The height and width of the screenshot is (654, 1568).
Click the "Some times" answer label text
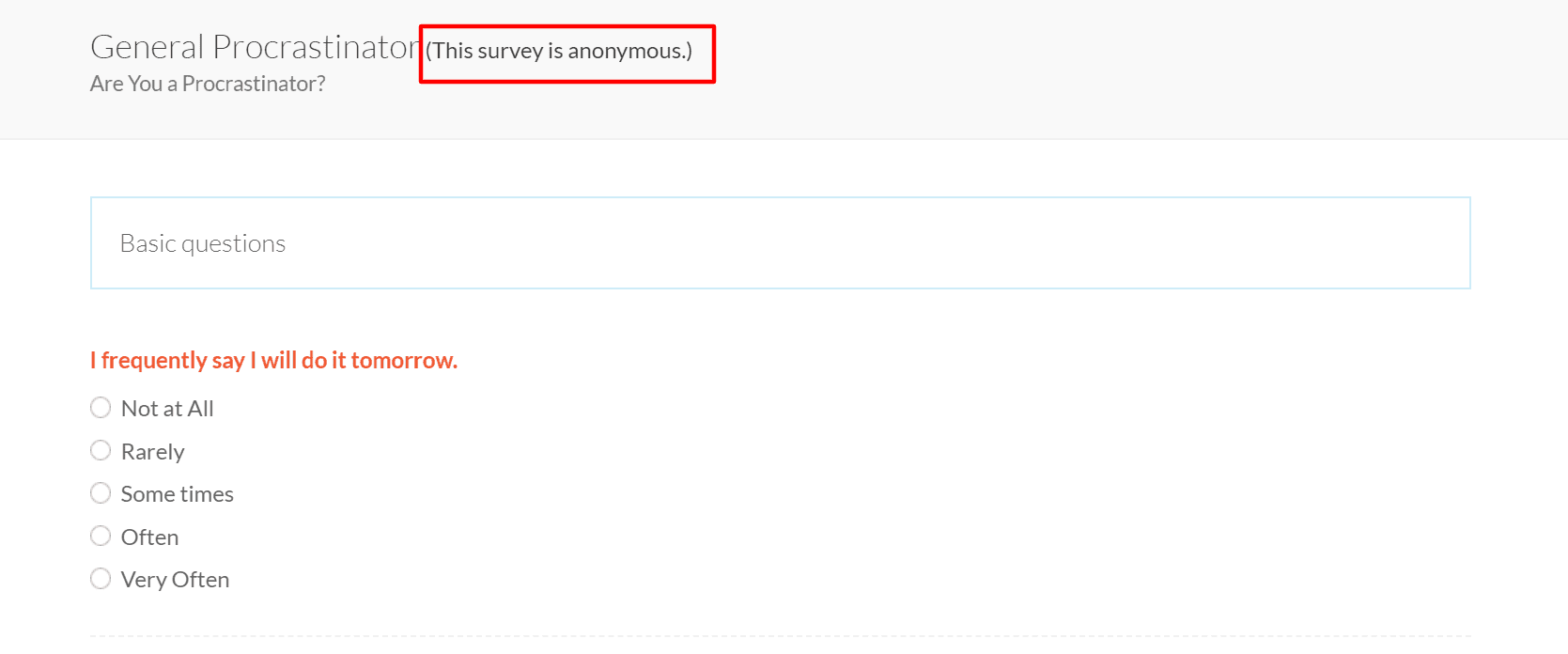177,494
